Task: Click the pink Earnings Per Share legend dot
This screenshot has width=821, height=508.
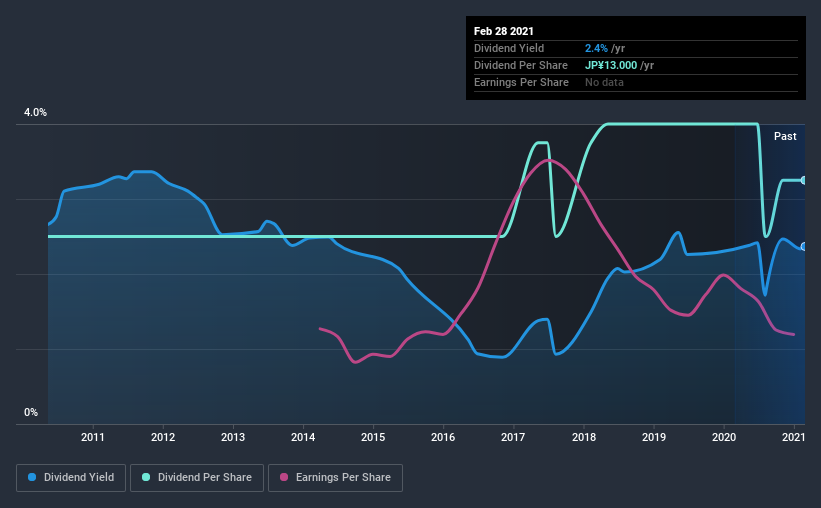Action: (x=284, y=477)
